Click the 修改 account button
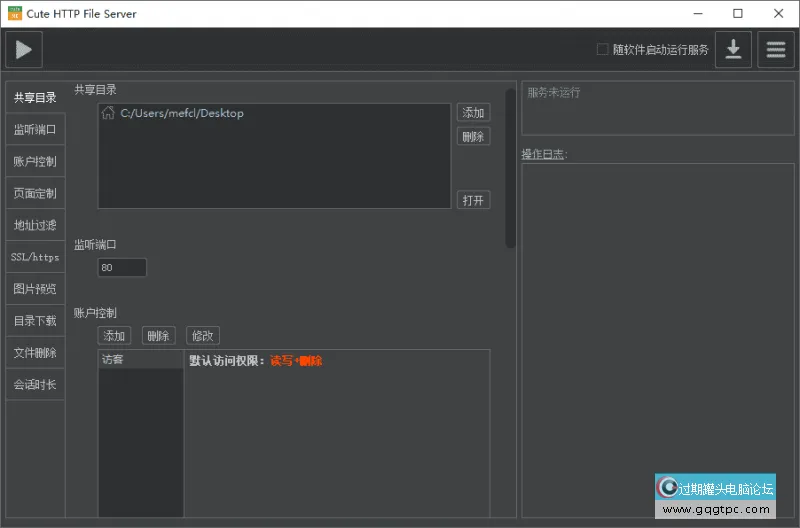This screenshot has height=528, width=800. pyautogui.click(x=203, y=336)
